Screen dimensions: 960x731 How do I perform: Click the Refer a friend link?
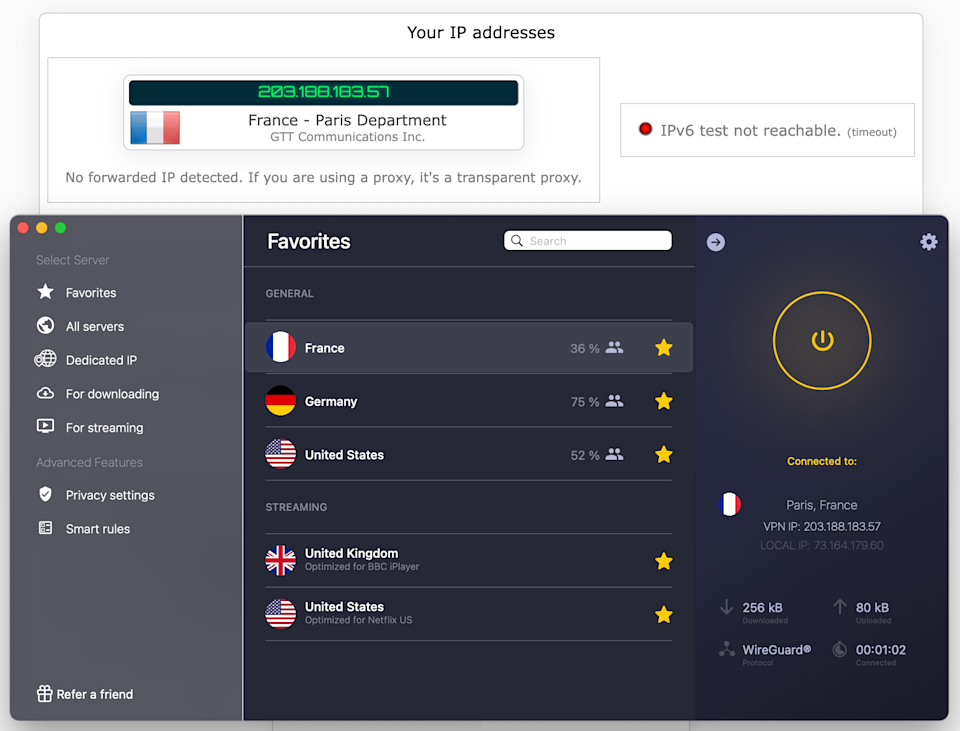pos(94,694)
